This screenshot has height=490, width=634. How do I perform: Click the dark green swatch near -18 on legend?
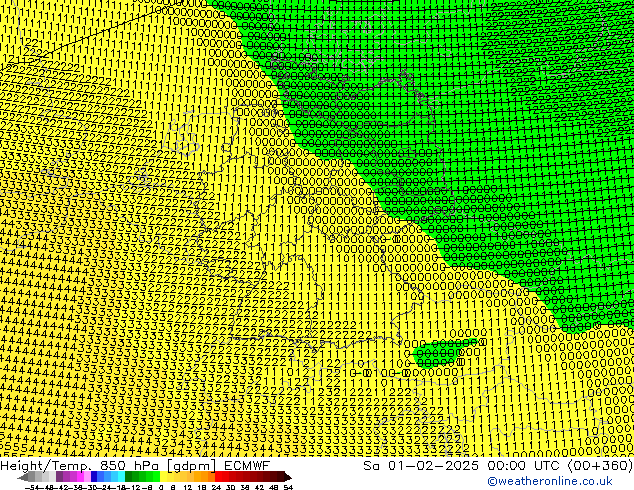click(x=129, y=477)
